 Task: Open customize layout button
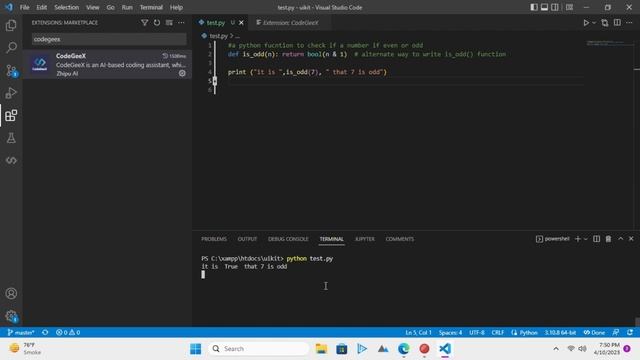[x=569, y=7]
